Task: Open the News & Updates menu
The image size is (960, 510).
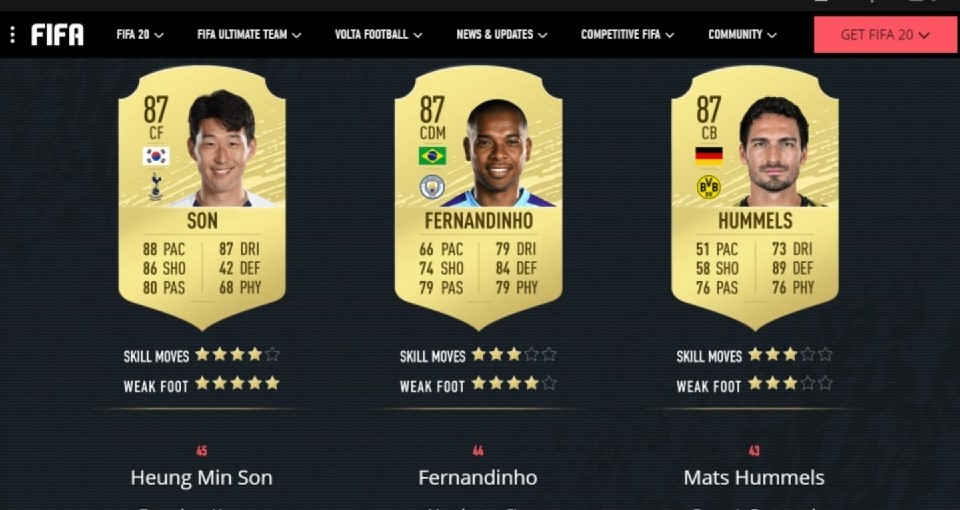Action: [501, 35]
